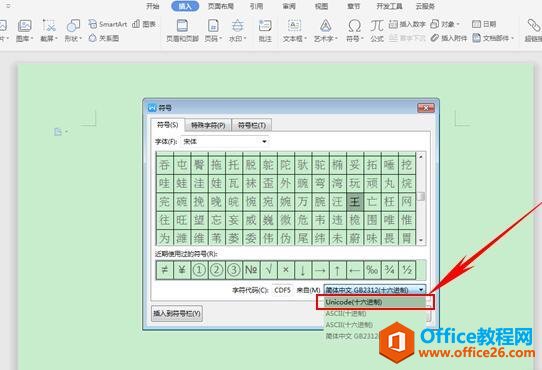The height and width of the screenshot is (370, 542).
Task: Switch to the 开始 ribbon tab
Action: pos(152,6)
